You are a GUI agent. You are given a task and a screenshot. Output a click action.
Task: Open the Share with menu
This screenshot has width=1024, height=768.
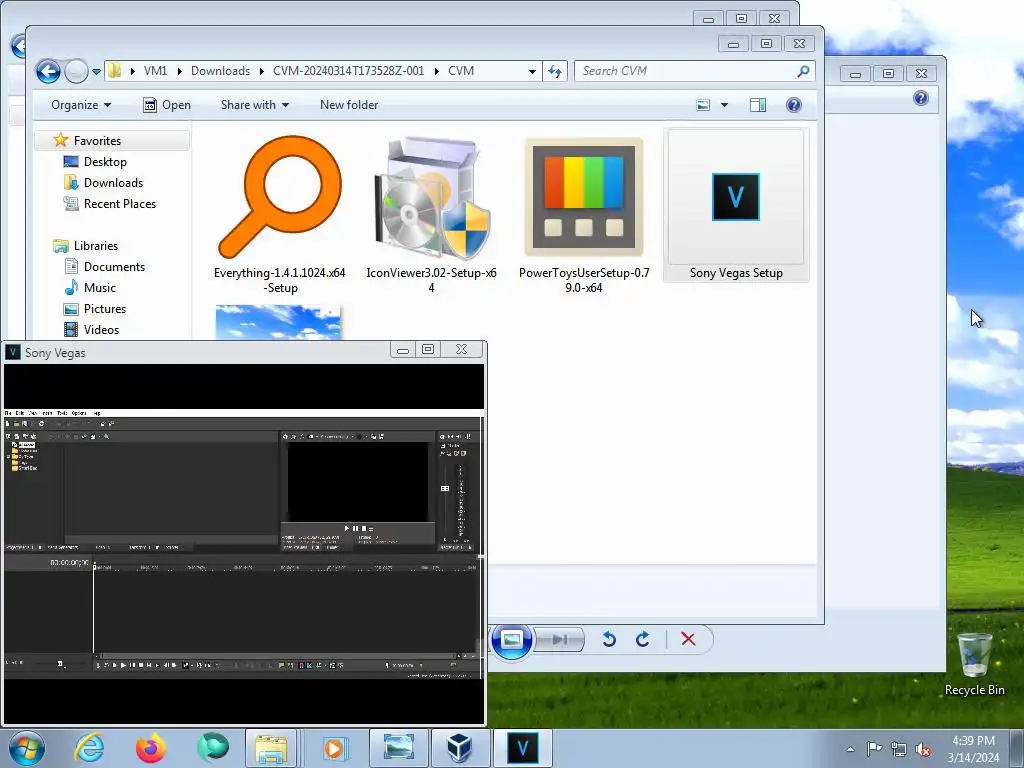coord(255,104)
